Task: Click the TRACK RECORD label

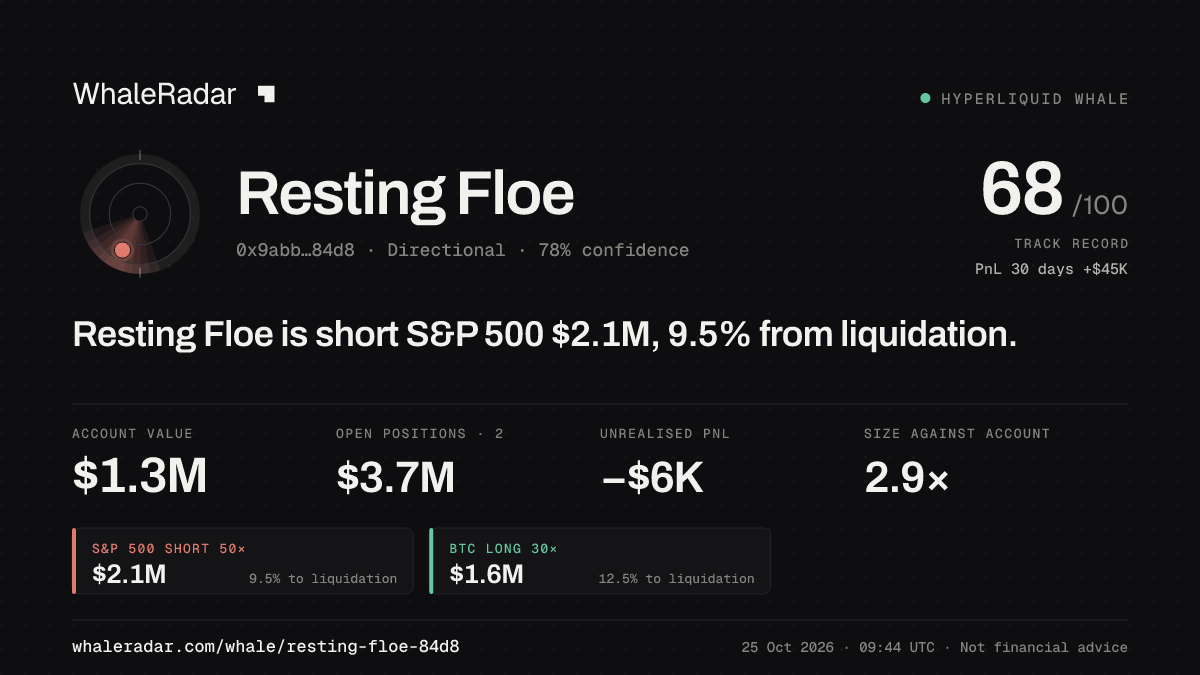Action: [x=1071, y=244]
